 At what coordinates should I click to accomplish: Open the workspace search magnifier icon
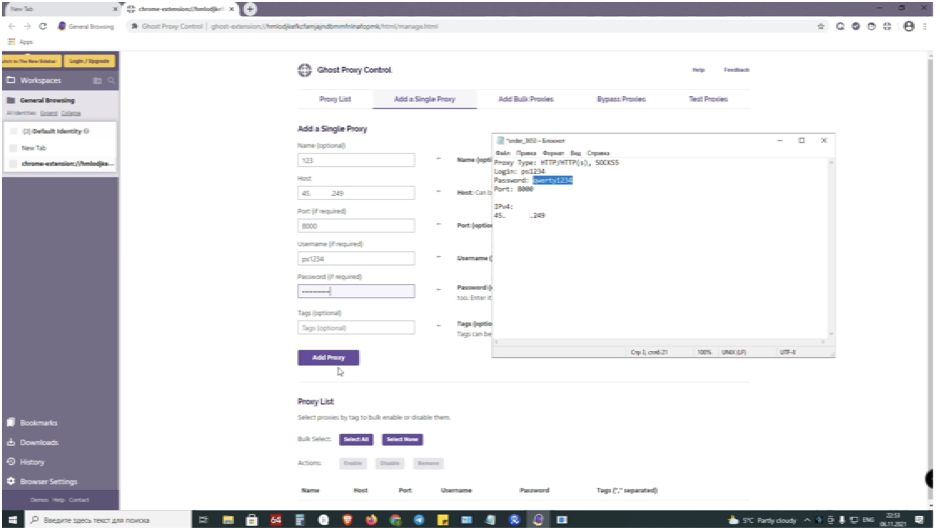pos(111,80)
